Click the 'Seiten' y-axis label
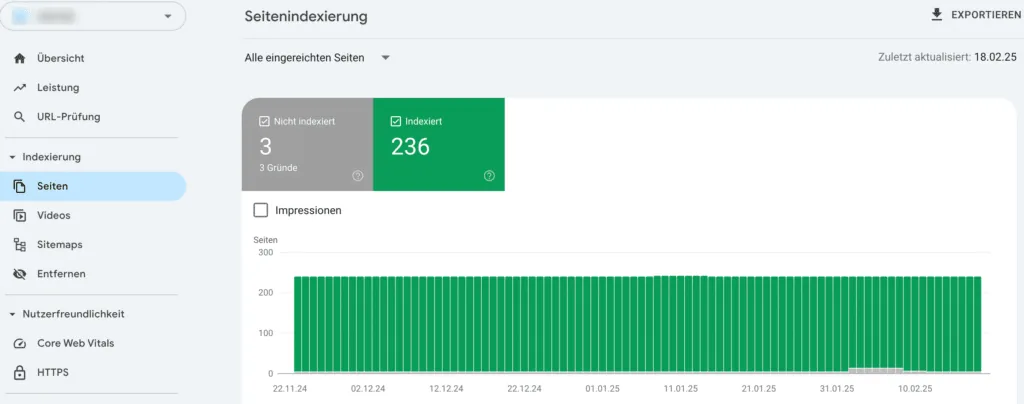This screenshot has width=1024, height=404. click(x=265, y=240)
